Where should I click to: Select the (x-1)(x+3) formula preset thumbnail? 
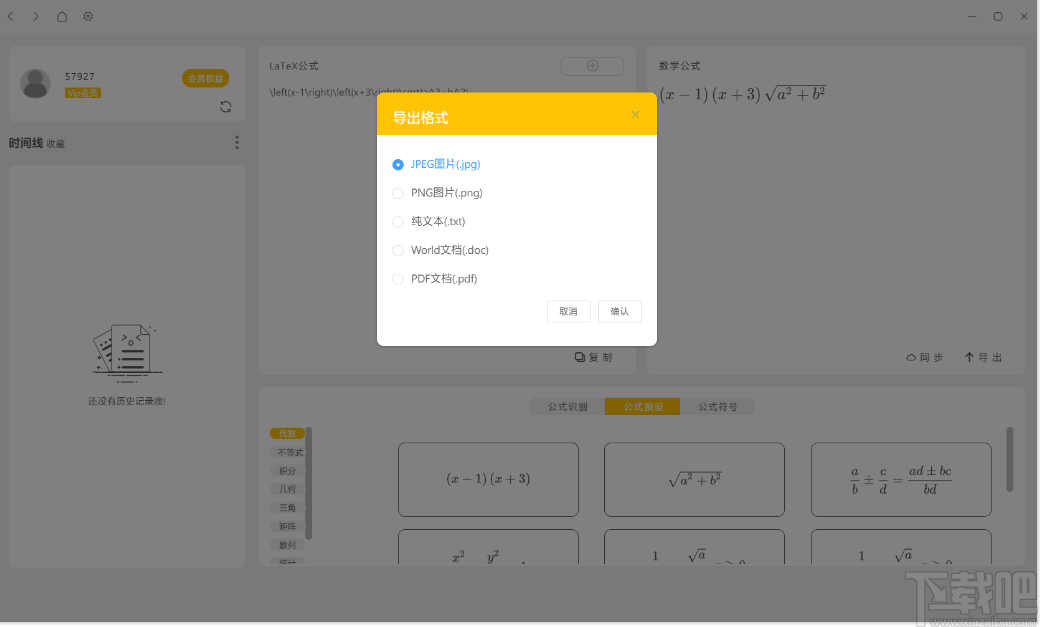click(488, 478)
